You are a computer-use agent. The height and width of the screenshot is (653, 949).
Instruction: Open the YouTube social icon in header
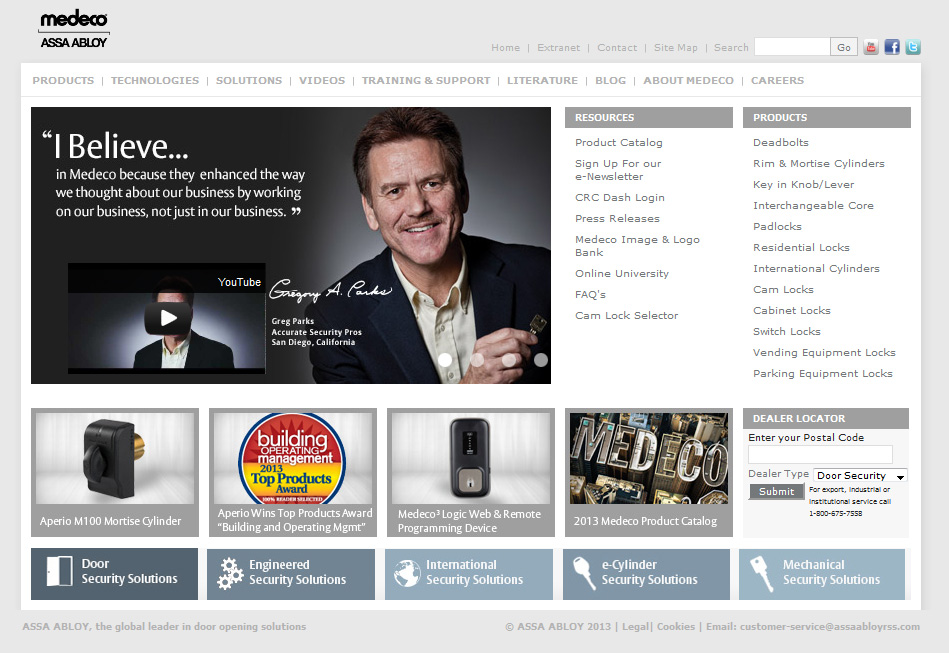(871, 47)
